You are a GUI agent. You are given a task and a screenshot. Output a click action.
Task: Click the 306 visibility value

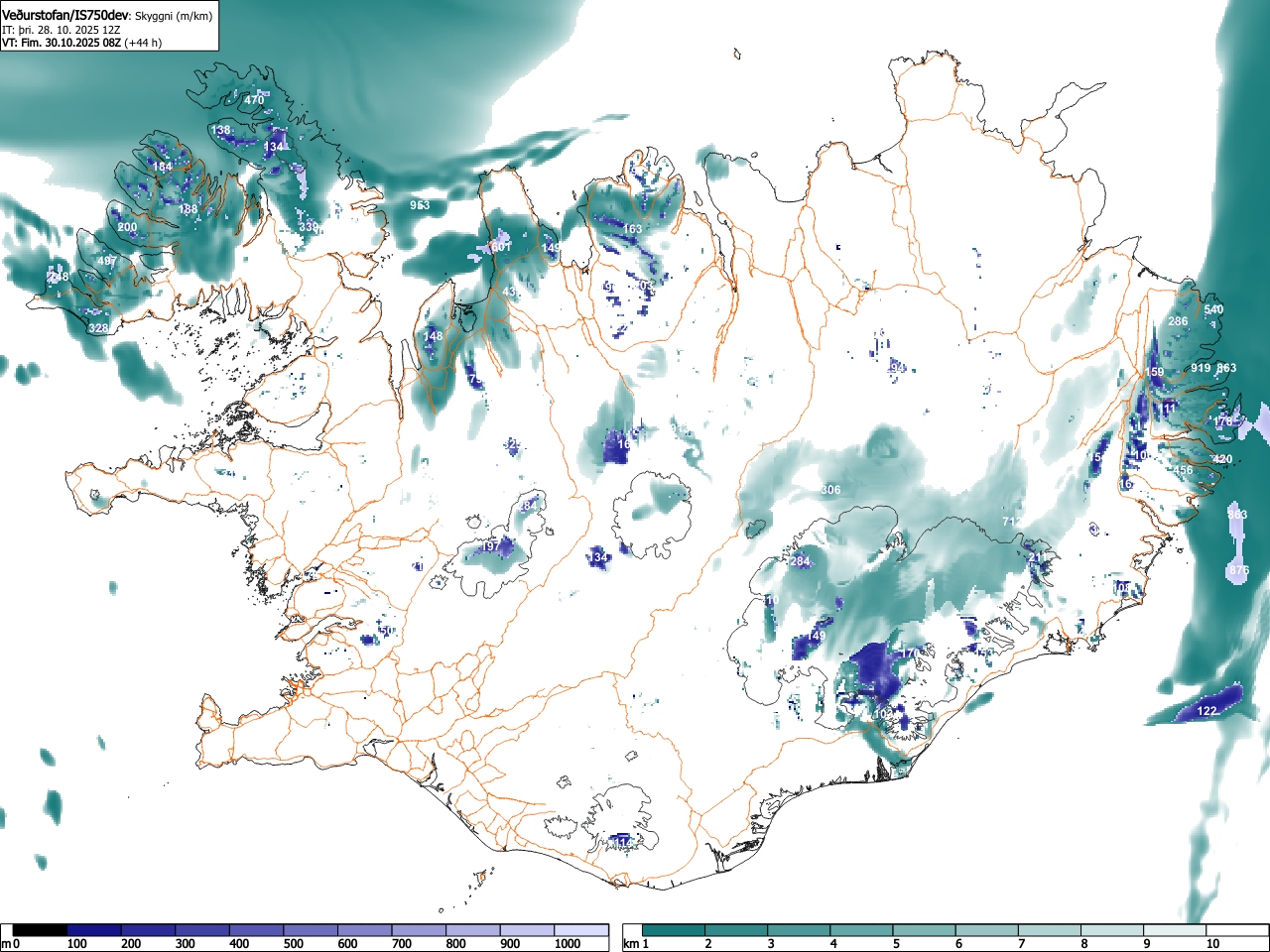830,491
